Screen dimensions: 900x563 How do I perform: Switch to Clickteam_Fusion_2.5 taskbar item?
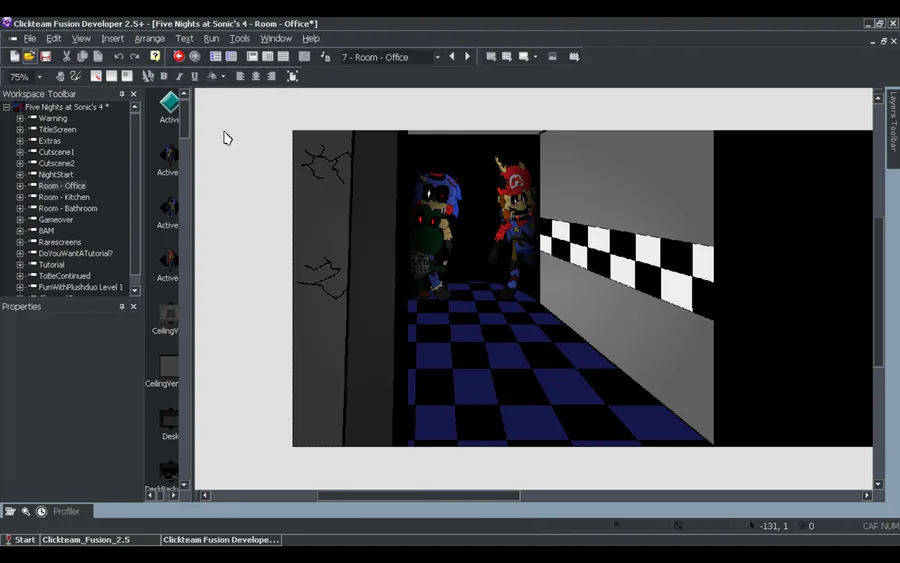[x=100, y=539]
